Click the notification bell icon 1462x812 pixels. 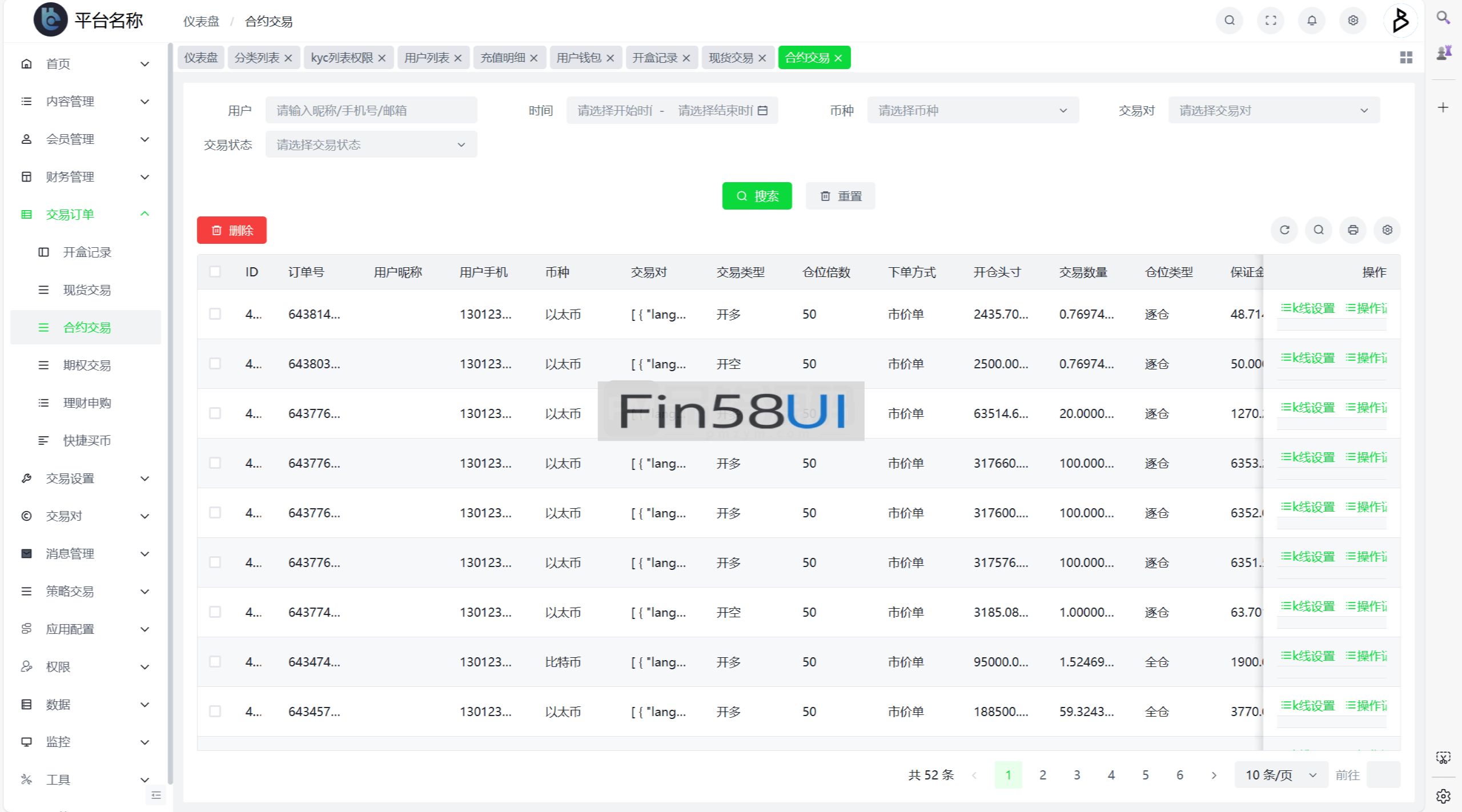(1312, 21)
